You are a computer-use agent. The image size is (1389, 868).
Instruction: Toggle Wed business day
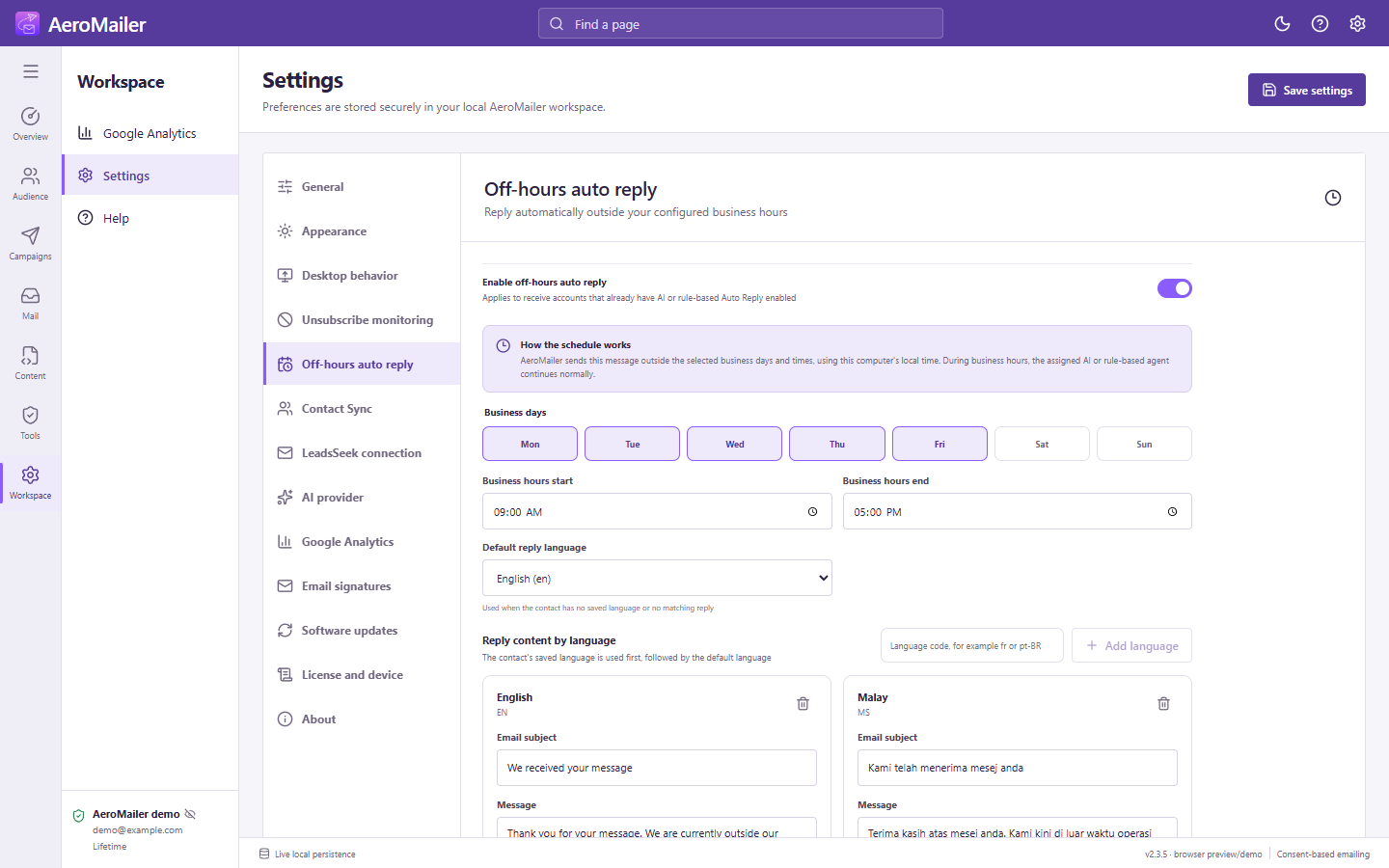click(x=734, y=444)
